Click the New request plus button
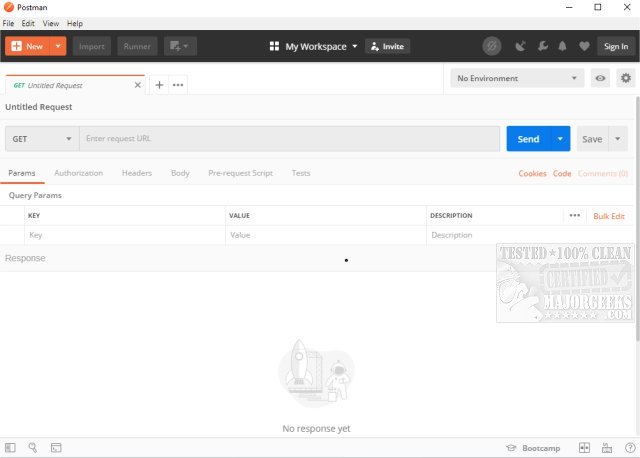 coord(27,46)
